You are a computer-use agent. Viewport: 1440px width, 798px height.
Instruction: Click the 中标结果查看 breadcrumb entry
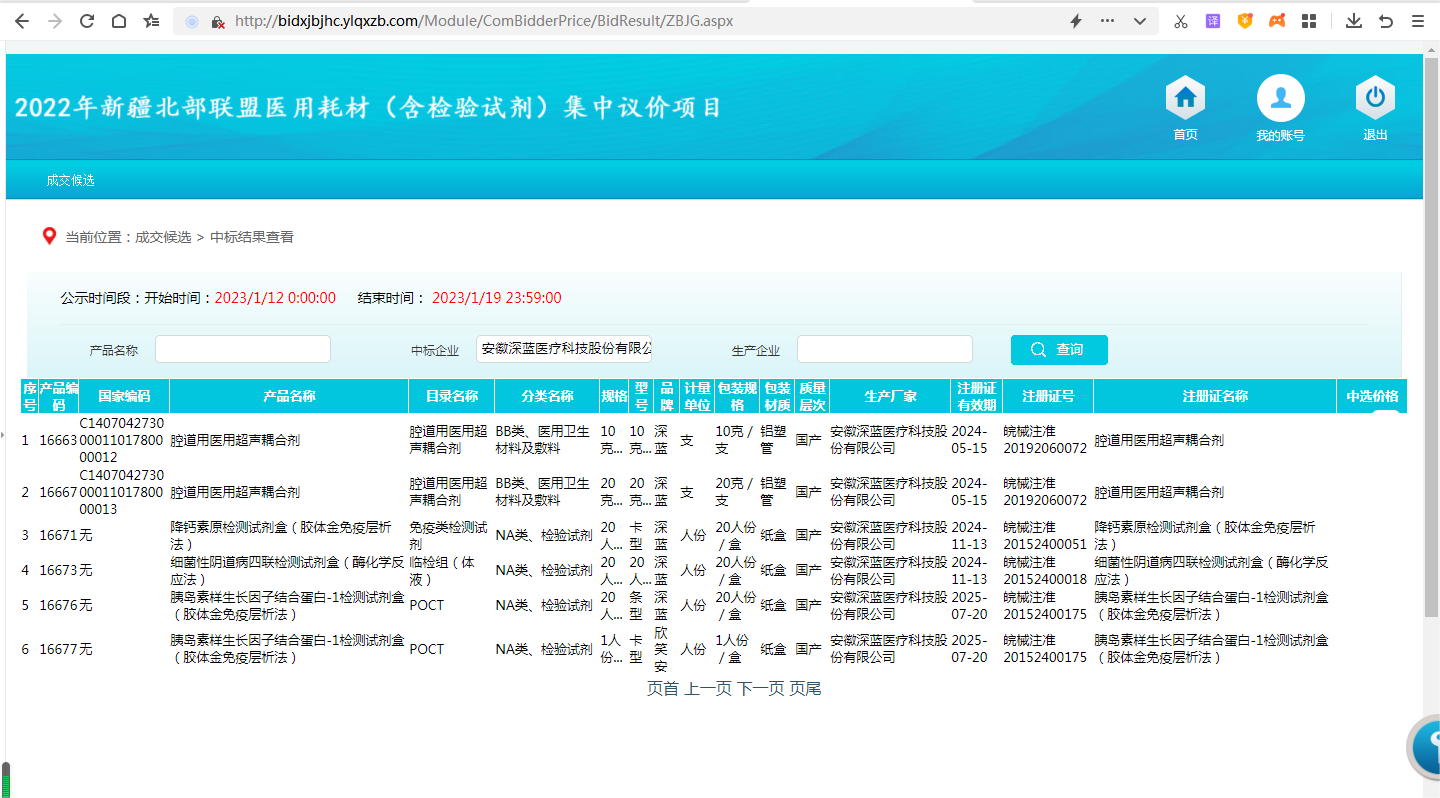point(252,236)
